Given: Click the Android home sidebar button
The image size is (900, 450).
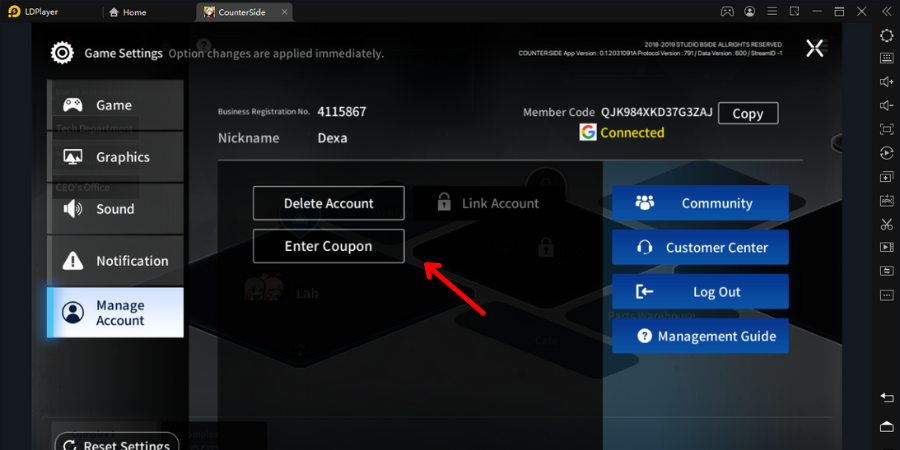Looking at the screenshot, I should 886,426.
